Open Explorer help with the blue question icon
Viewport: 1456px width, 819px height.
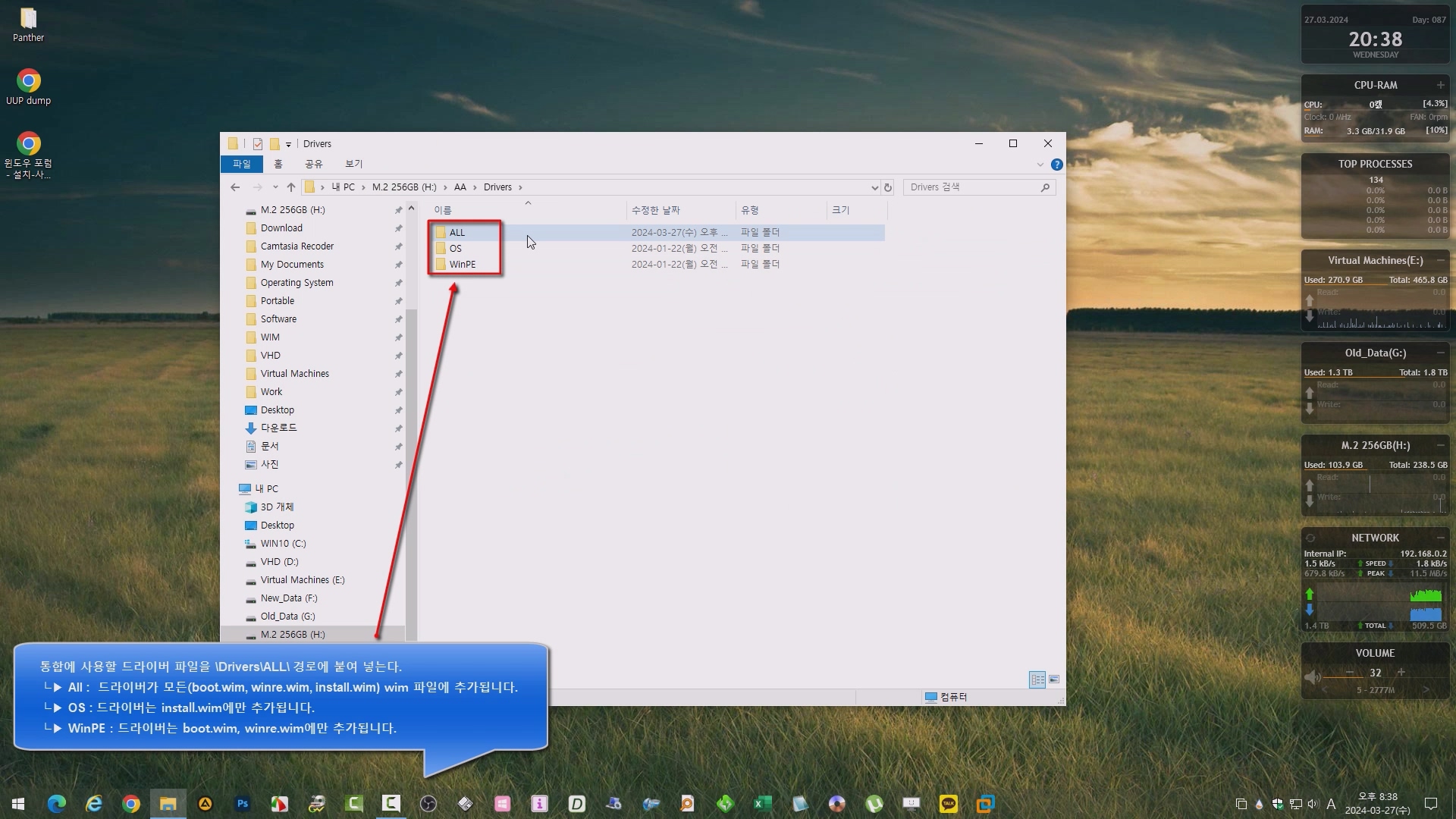(x=1056, y=165)
